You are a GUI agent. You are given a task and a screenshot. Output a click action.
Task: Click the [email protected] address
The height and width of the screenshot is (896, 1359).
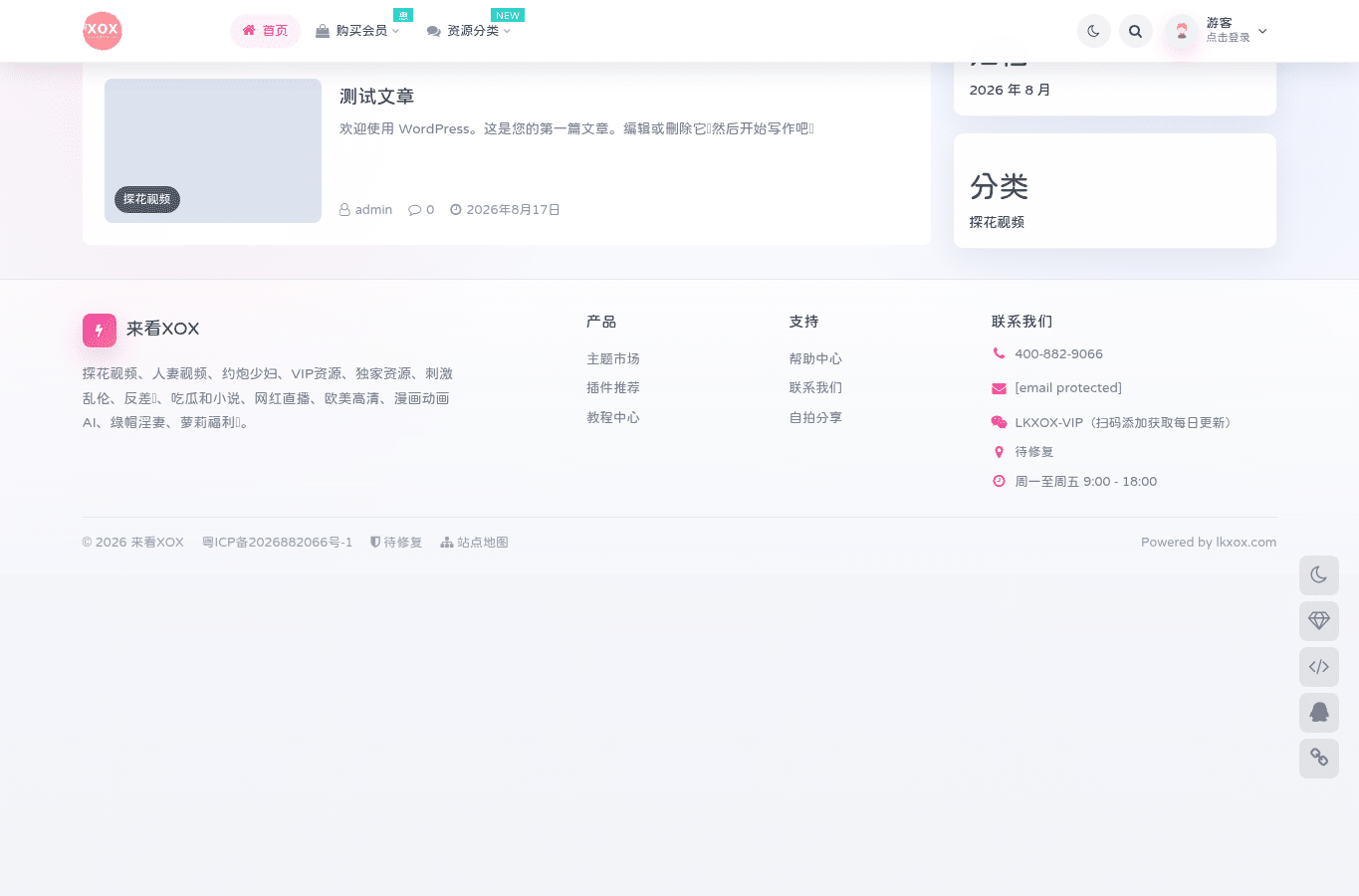pos(1068,388)
